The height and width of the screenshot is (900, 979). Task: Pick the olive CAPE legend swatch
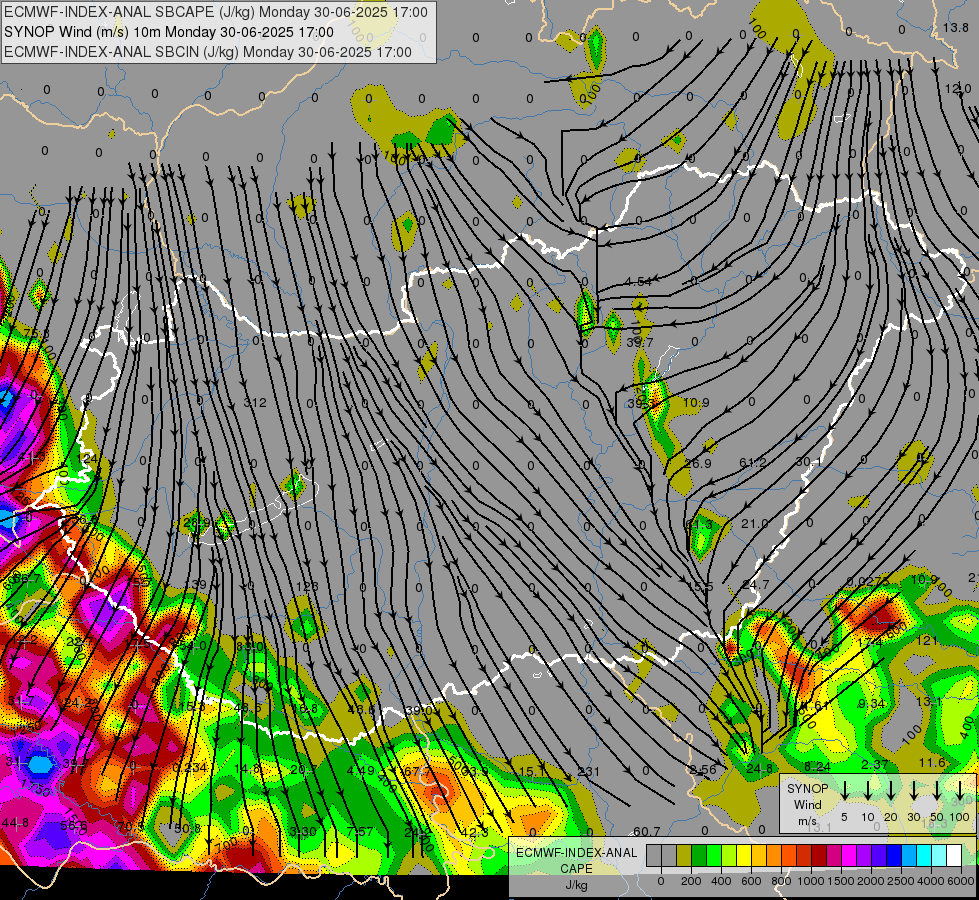coord(684,856)
